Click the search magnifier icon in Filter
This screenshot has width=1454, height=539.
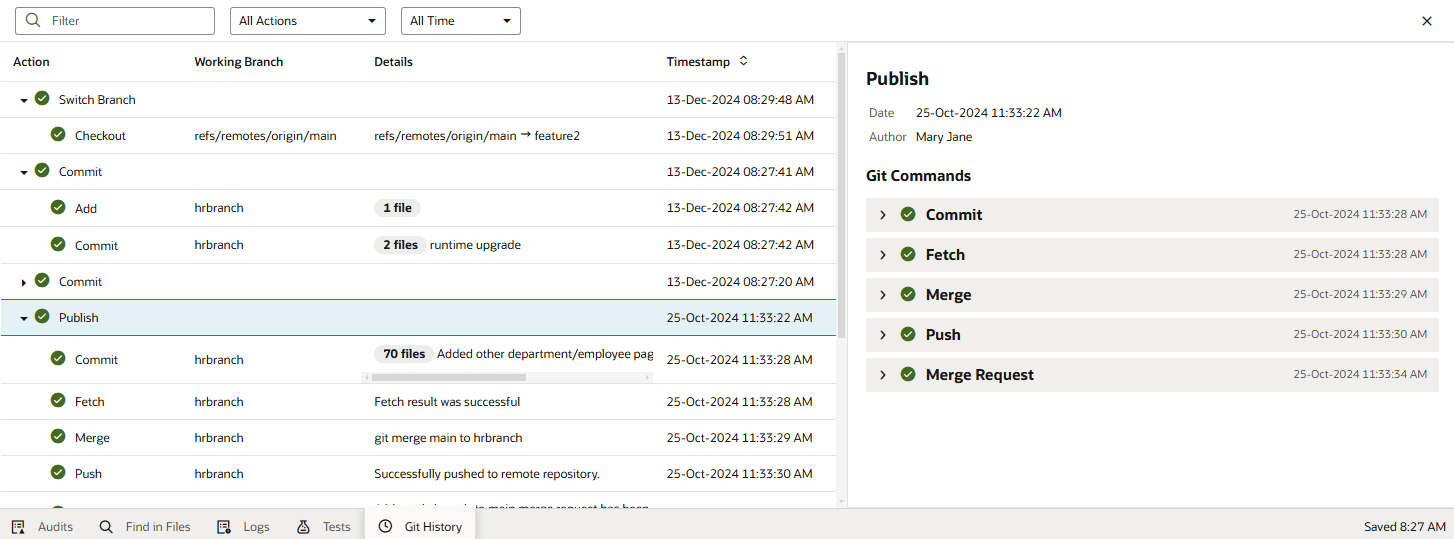(x=34, y=21)
